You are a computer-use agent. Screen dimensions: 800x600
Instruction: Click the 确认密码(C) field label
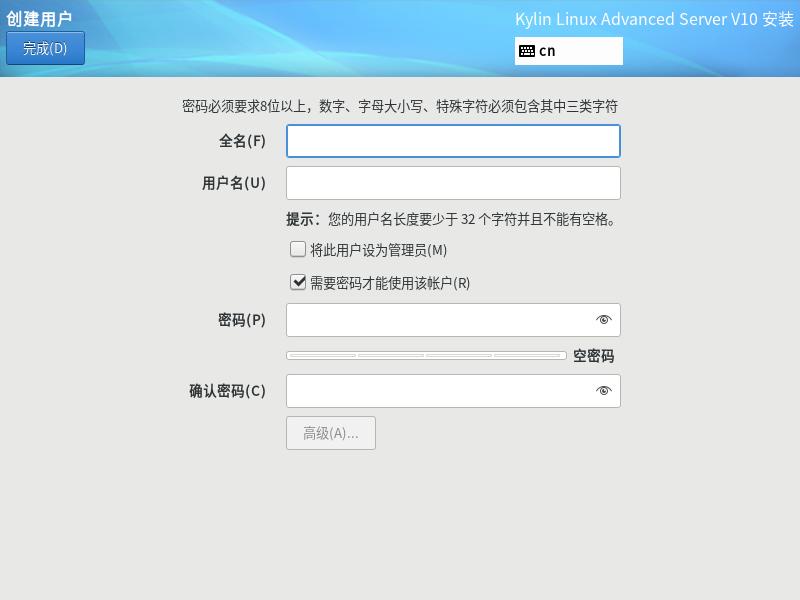coord(225,391)
